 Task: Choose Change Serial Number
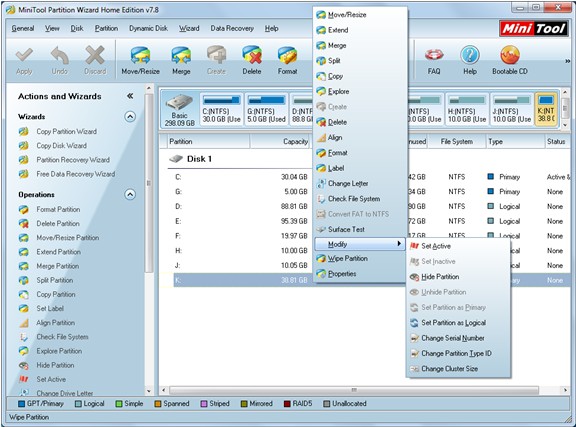coord(458,338)
